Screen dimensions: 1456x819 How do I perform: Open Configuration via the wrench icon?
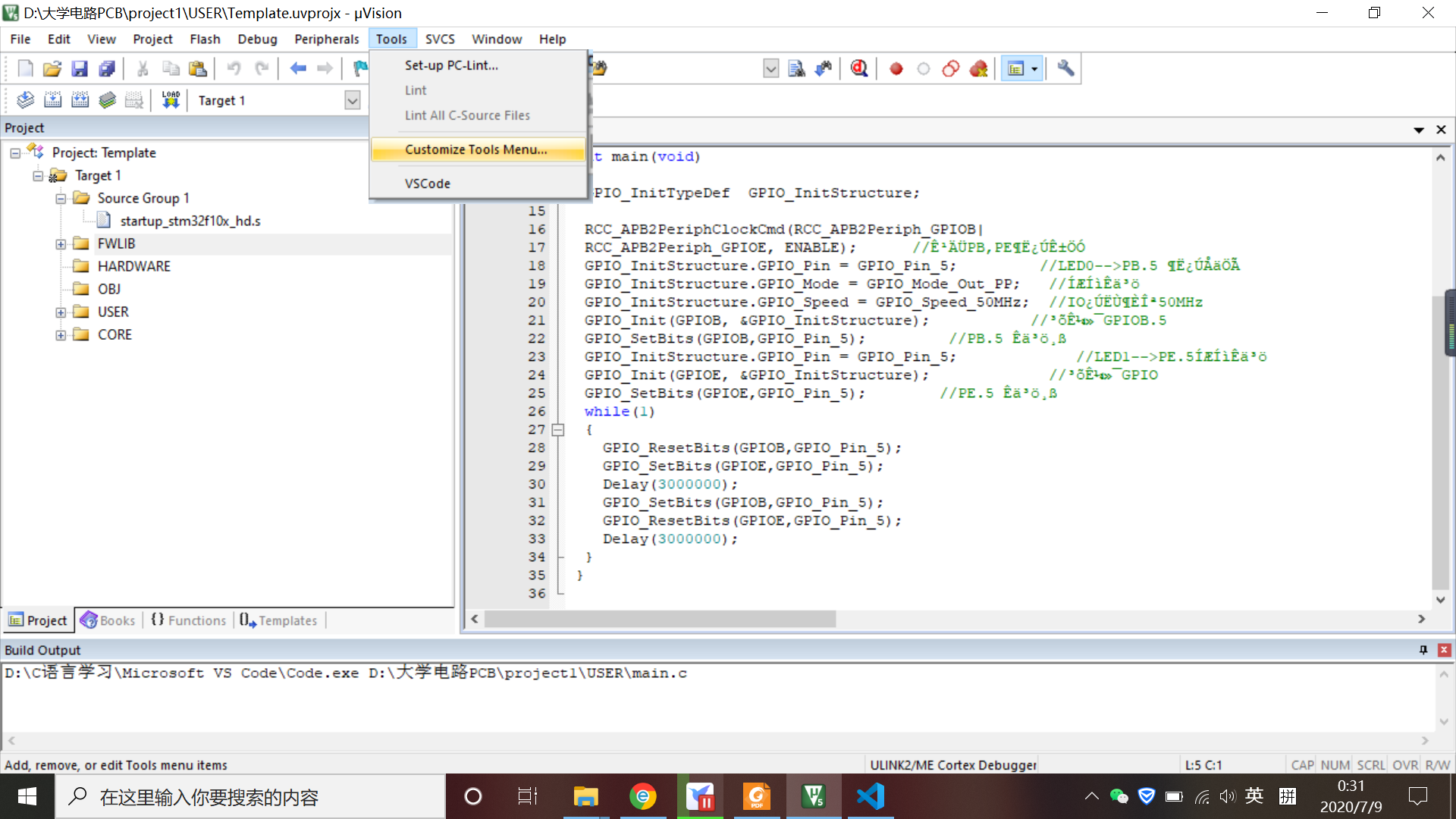click(1065, 69)
